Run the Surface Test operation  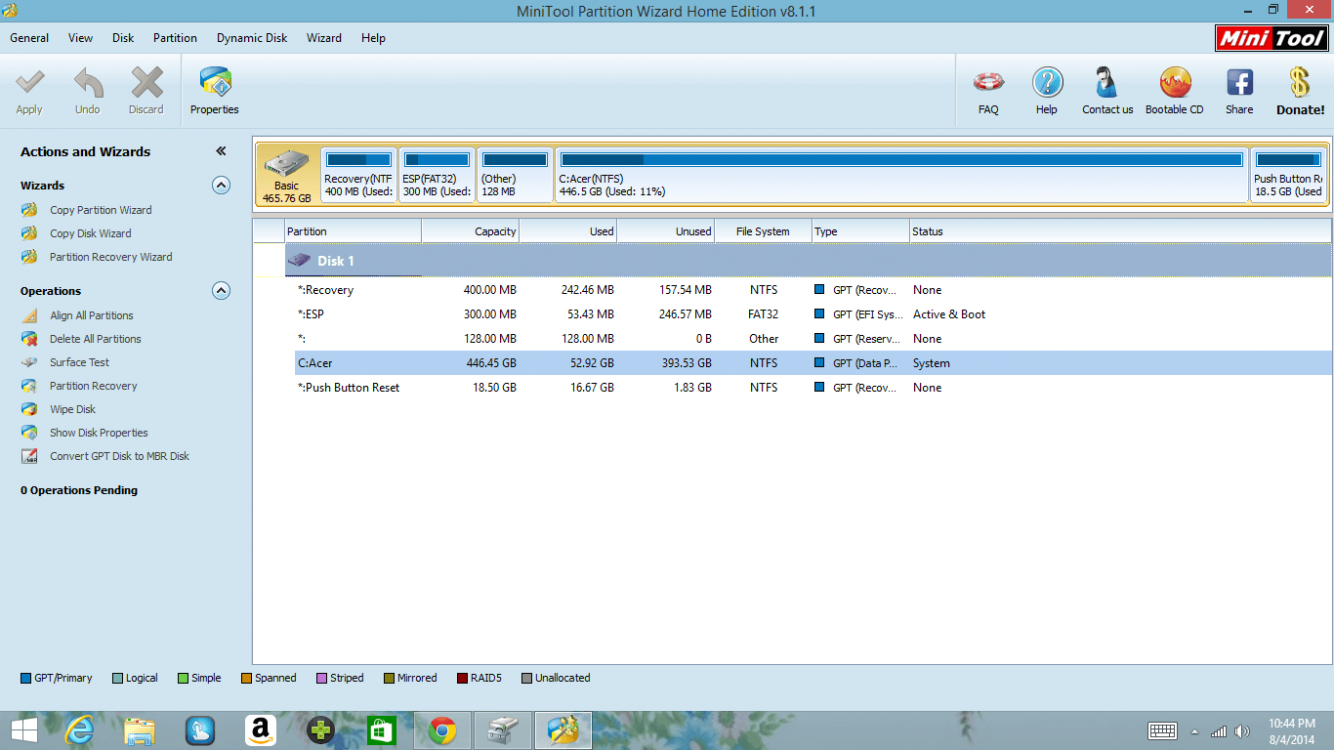coord(79,362)
